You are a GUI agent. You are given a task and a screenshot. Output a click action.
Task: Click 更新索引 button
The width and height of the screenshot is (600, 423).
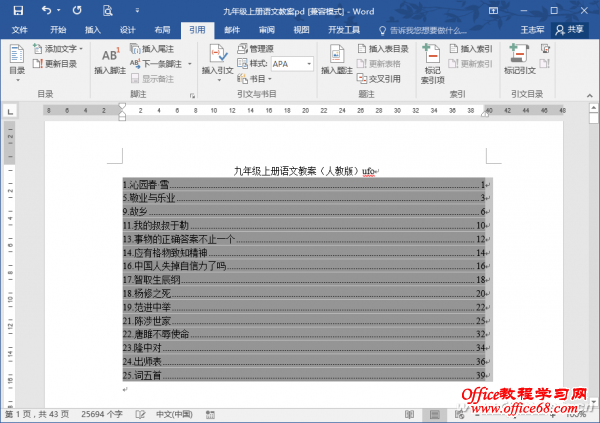(471, 64)
